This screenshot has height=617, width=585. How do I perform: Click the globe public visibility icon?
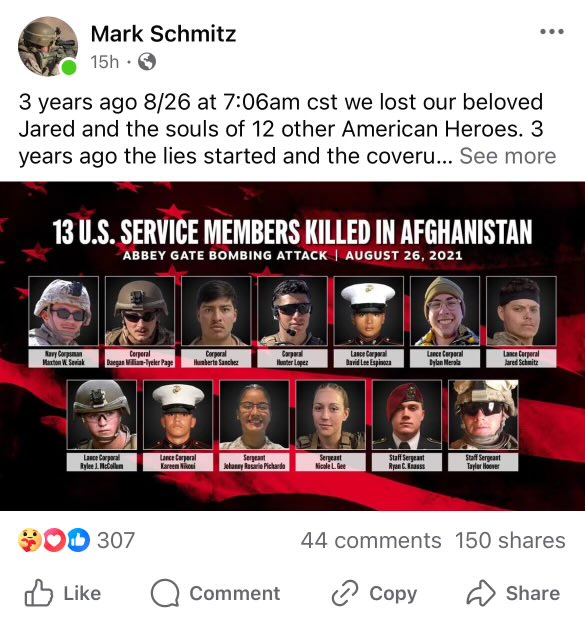tap(147, 62)
